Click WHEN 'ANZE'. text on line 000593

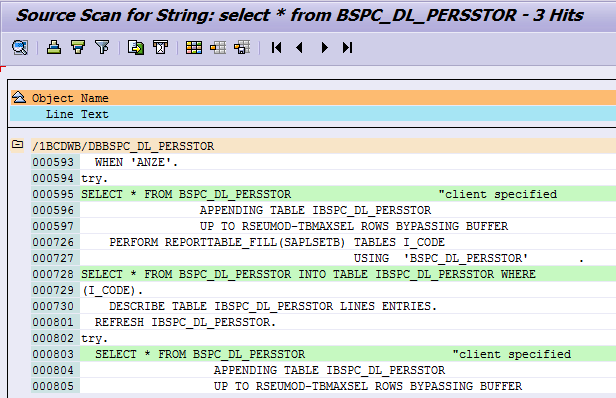(136, 162)
